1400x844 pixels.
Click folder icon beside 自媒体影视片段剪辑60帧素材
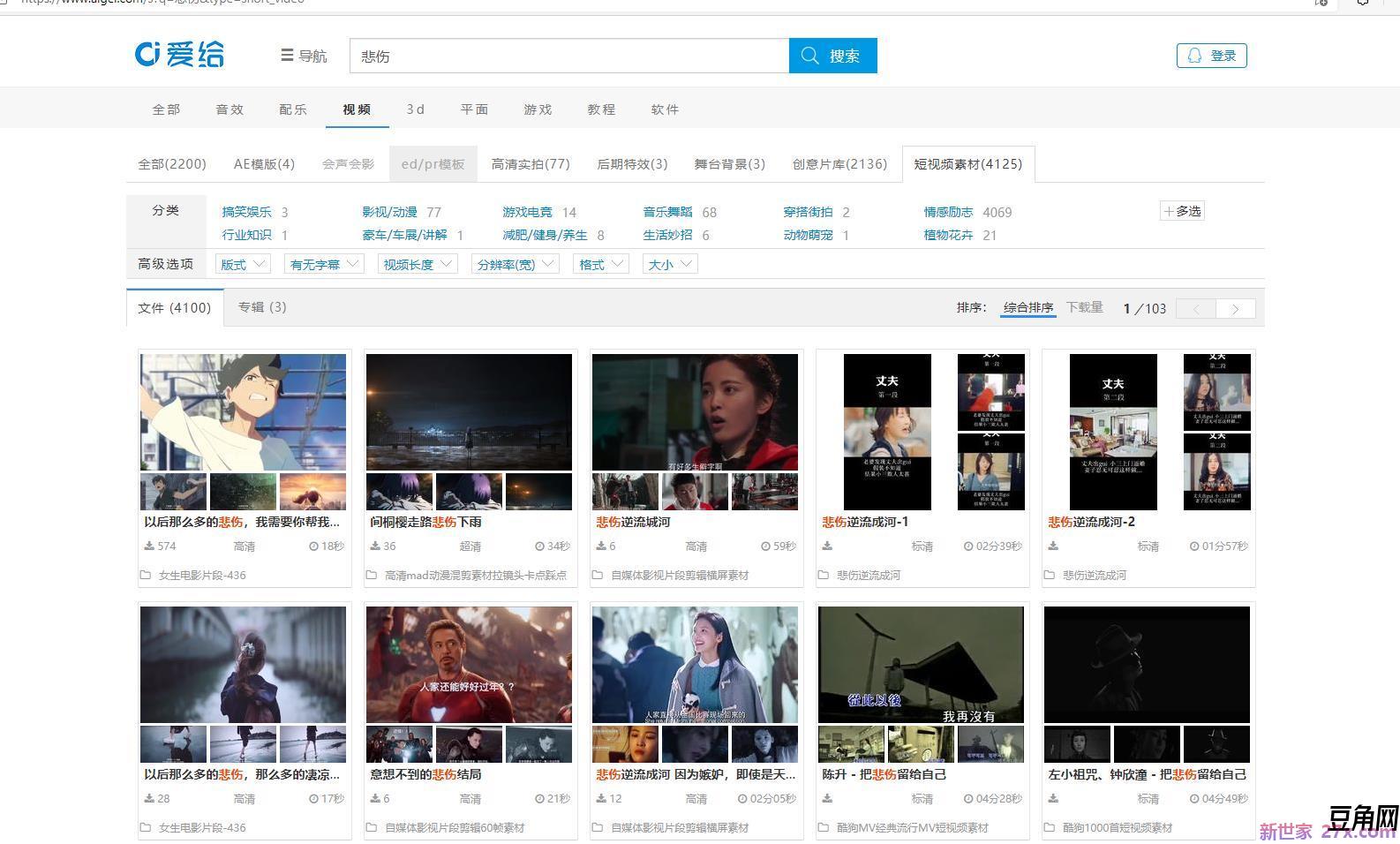point(372,828)
